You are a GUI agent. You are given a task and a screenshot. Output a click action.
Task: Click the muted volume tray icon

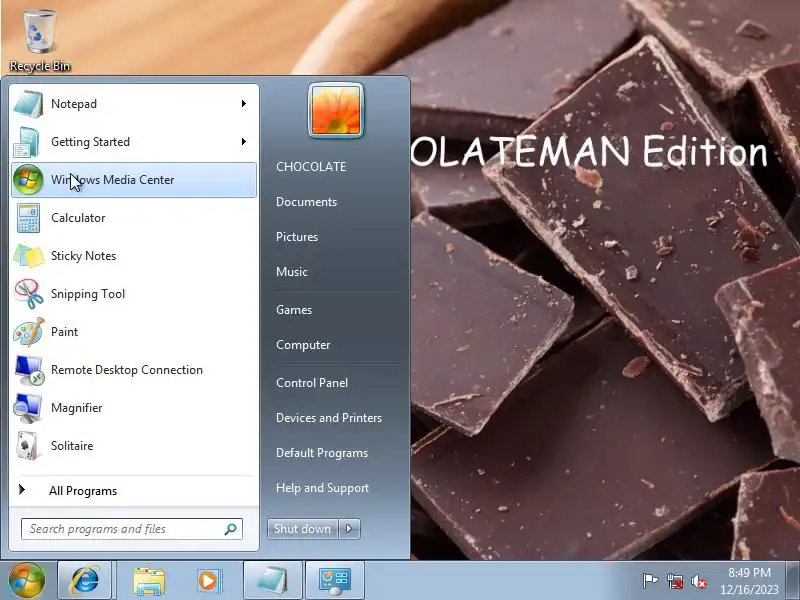tap(699, 581)
